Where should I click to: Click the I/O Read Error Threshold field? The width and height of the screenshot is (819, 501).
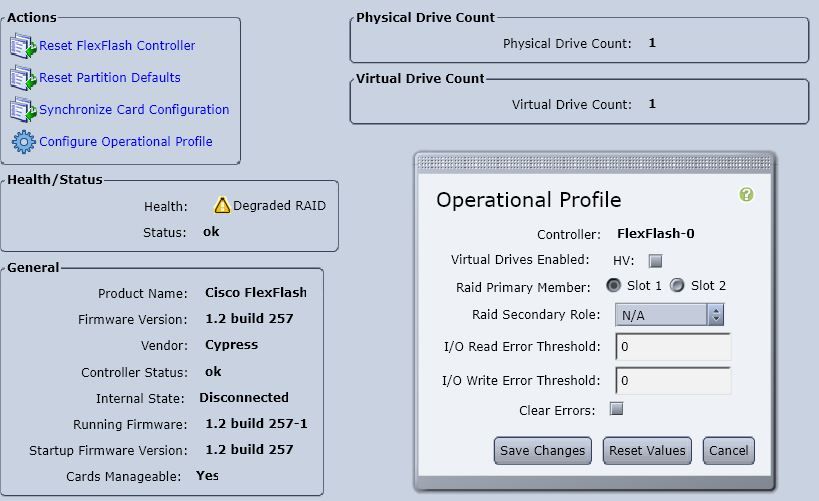[673, 346]
